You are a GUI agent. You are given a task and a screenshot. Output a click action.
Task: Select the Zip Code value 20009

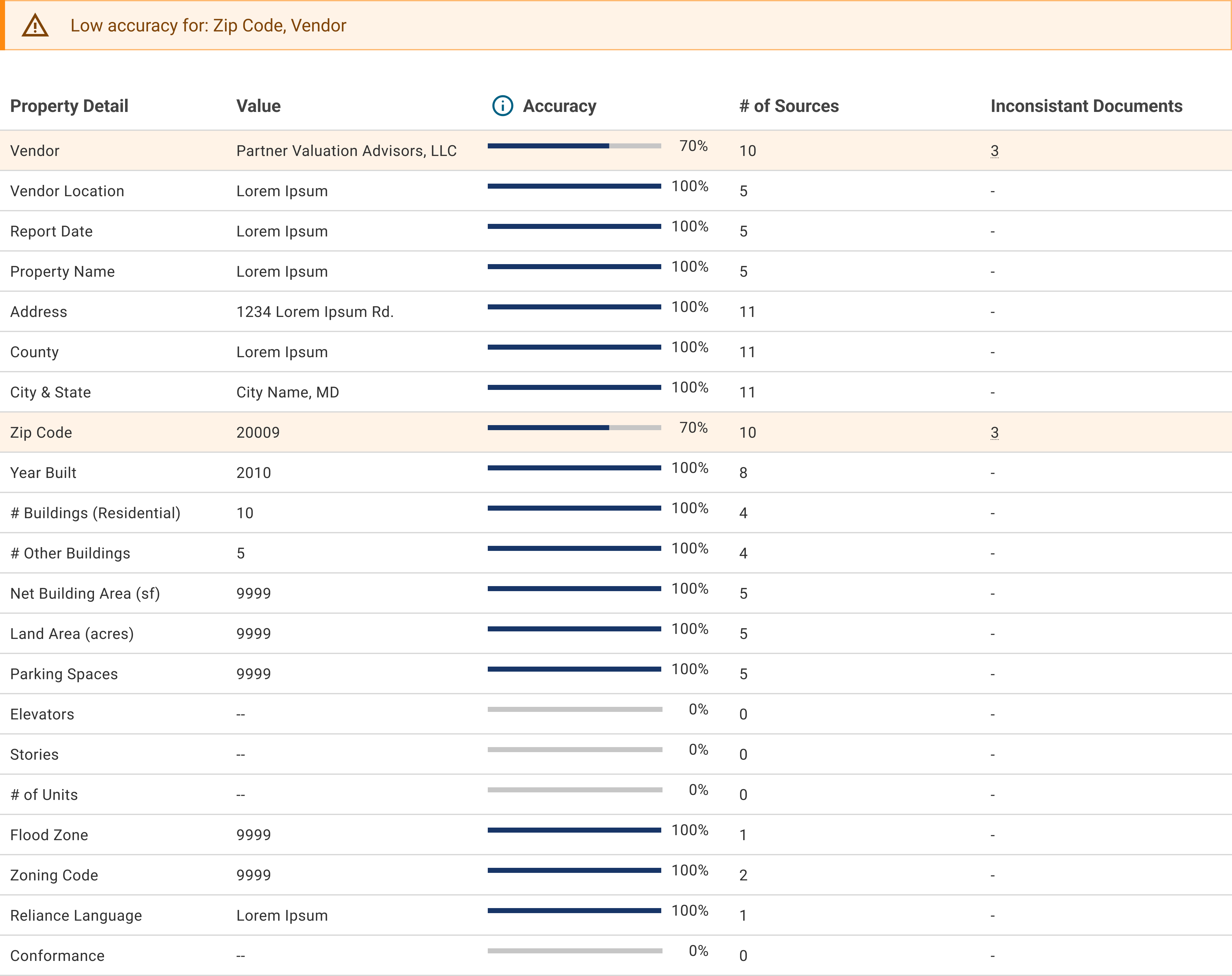258,433
